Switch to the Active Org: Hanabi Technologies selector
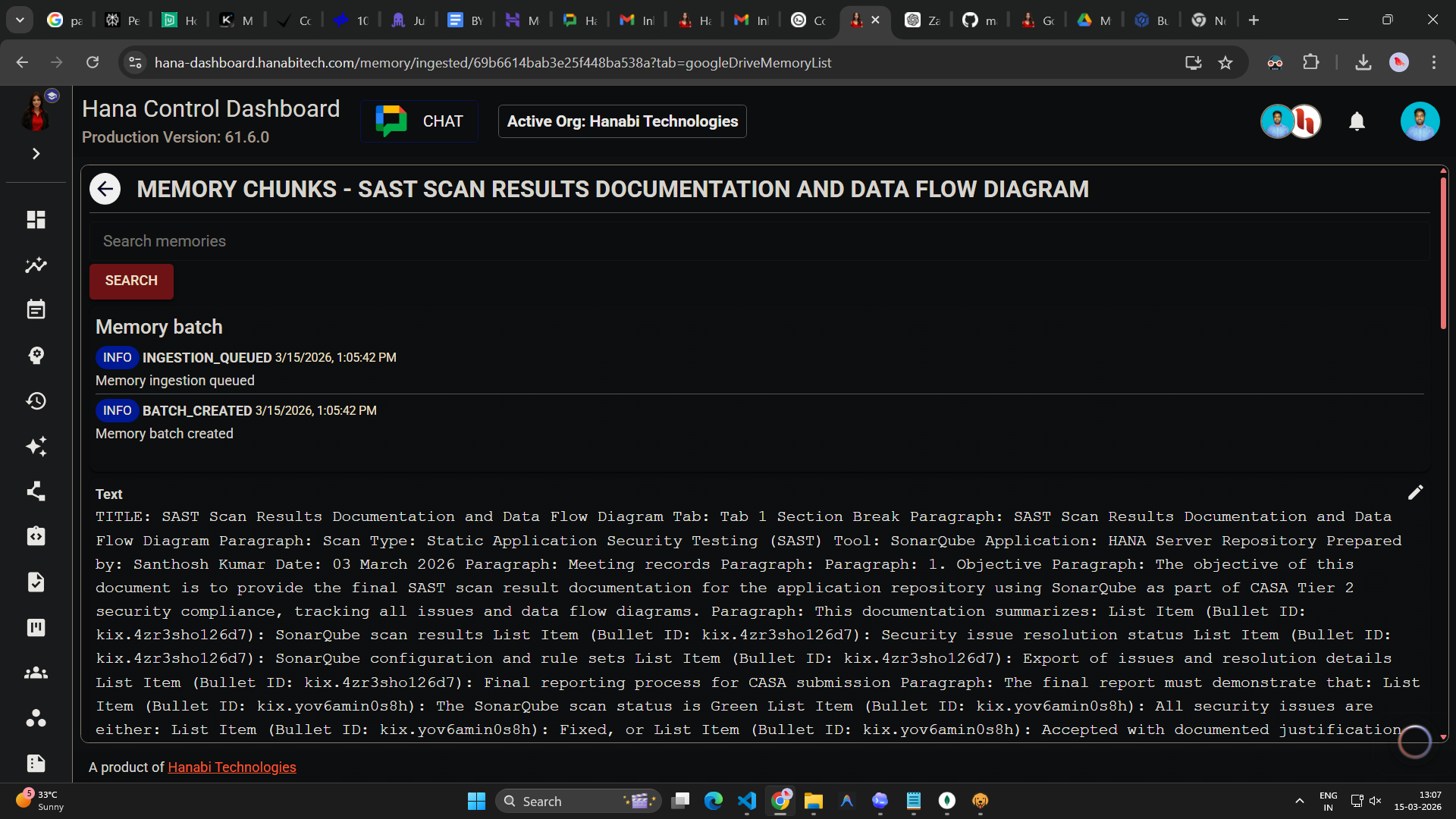The height and width of the screenshot is (819, 1456). click(x=622, y=121)
